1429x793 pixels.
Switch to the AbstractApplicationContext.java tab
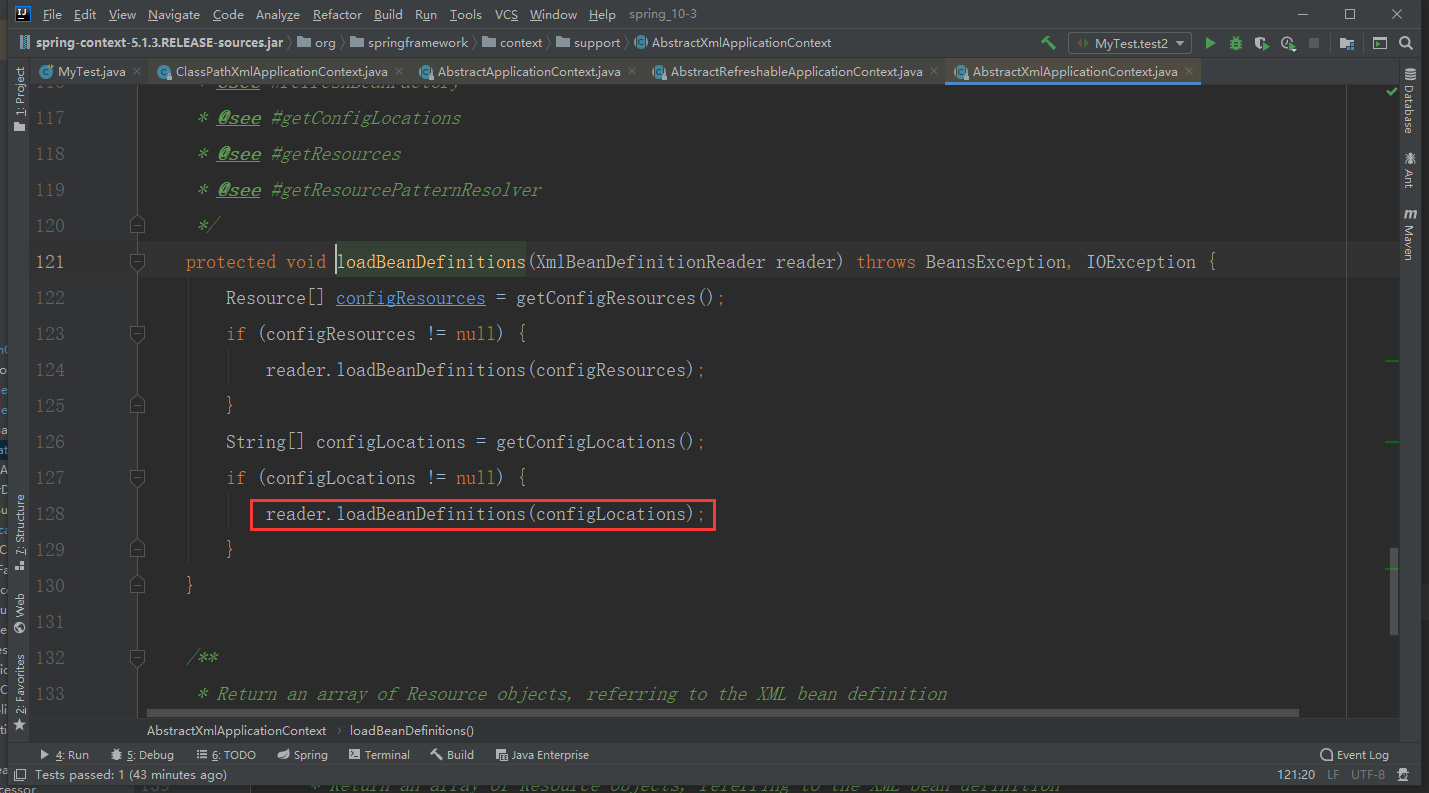pos(529,72)
